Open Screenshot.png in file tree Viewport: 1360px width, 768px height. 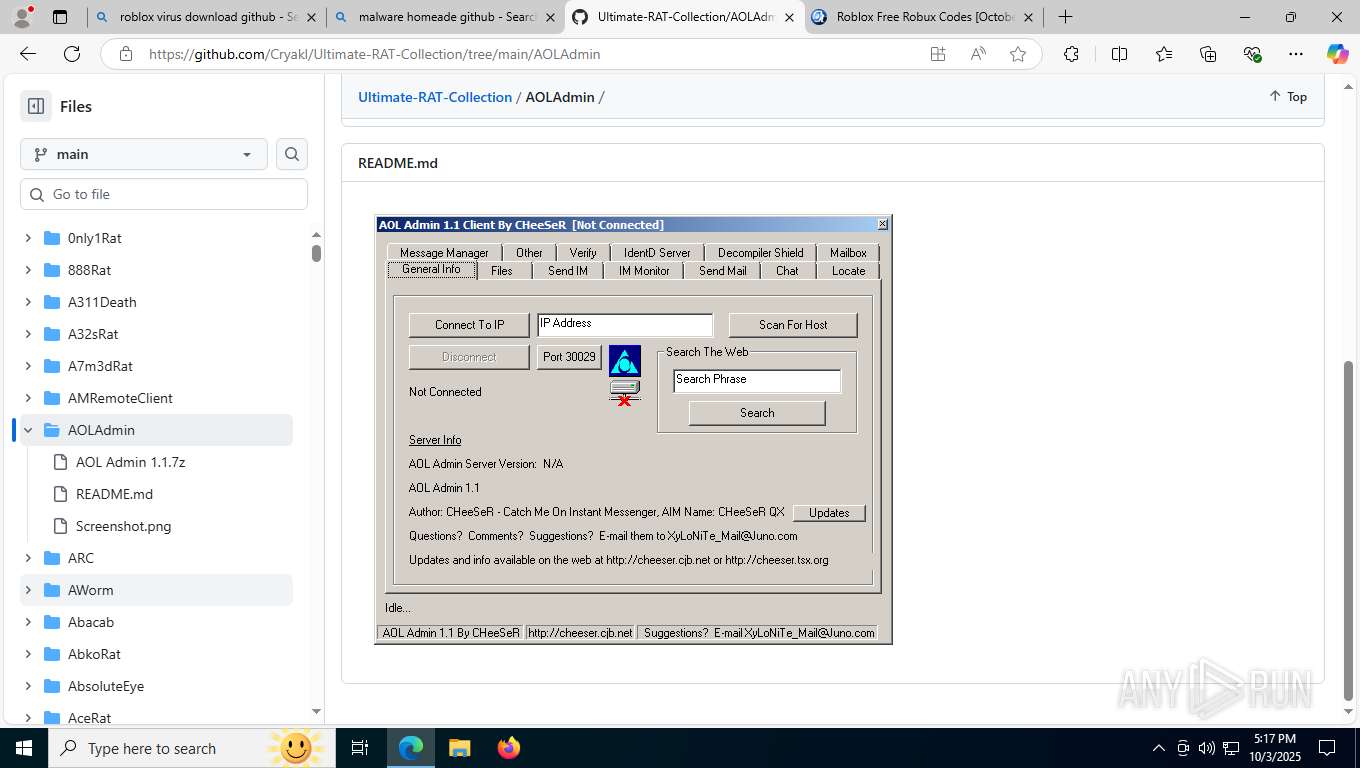coord(123,526)
